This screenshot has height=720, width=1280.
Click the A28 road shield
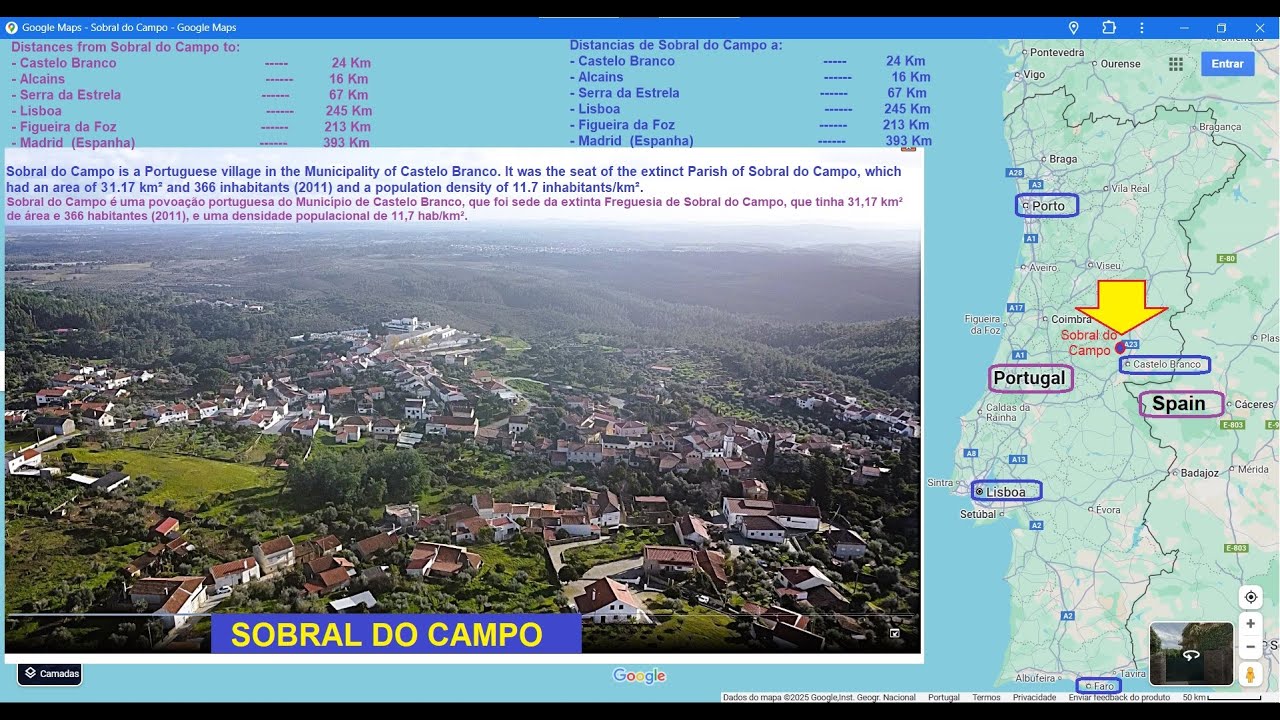[x=1015, y=172]
